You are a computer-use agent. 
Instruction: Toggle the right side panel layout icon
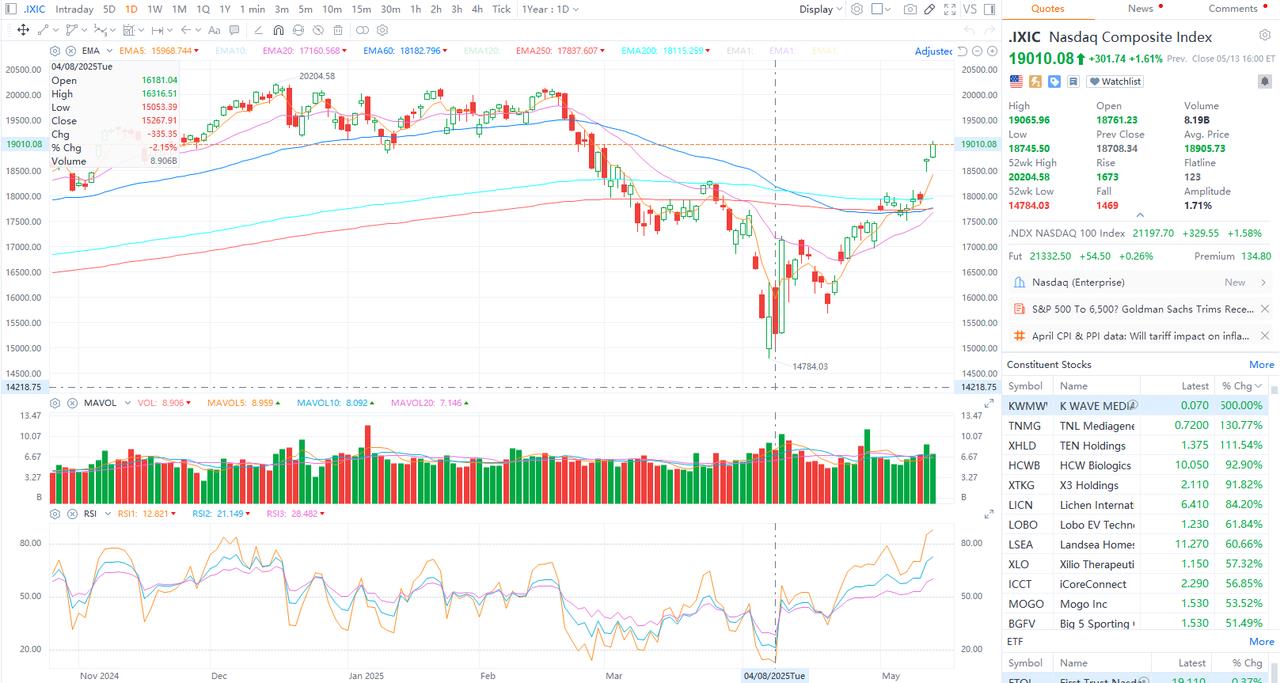(x=989, y=9)
